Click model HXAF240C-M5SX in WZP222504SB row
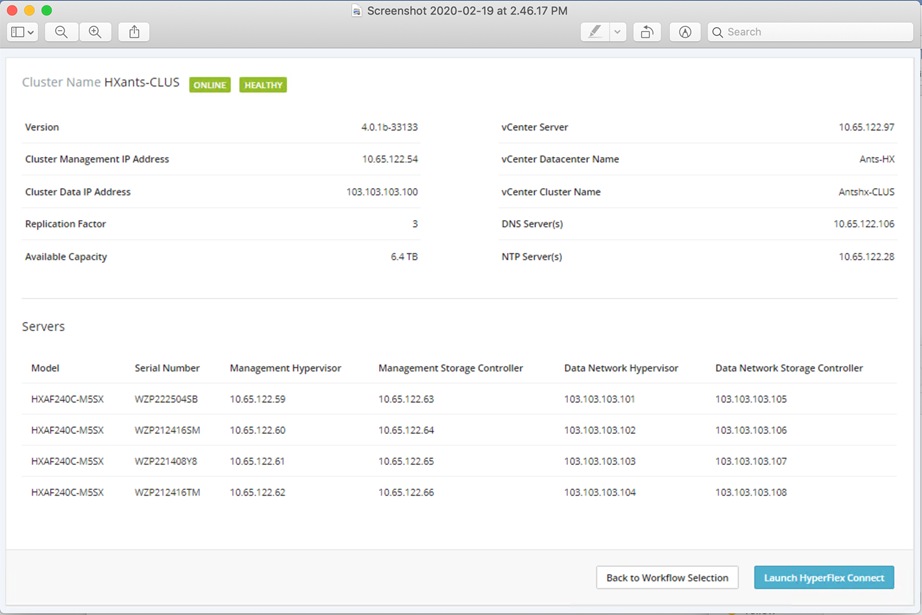922x615 pixels. 67,399
